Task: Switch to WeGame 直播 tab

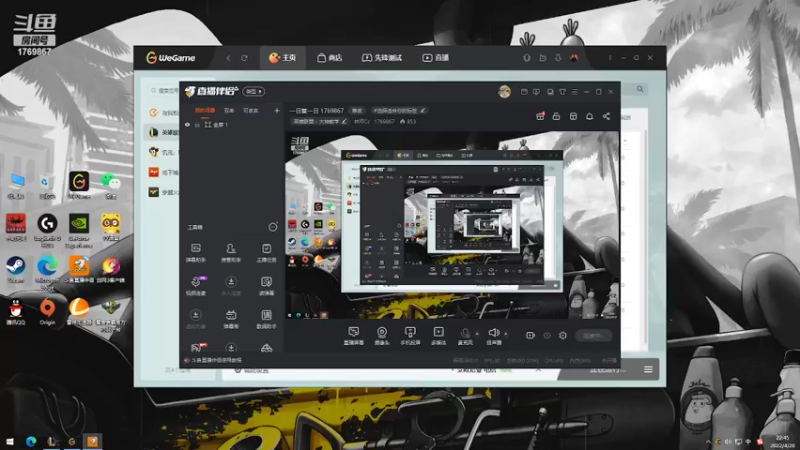Action: coord(436,58)
